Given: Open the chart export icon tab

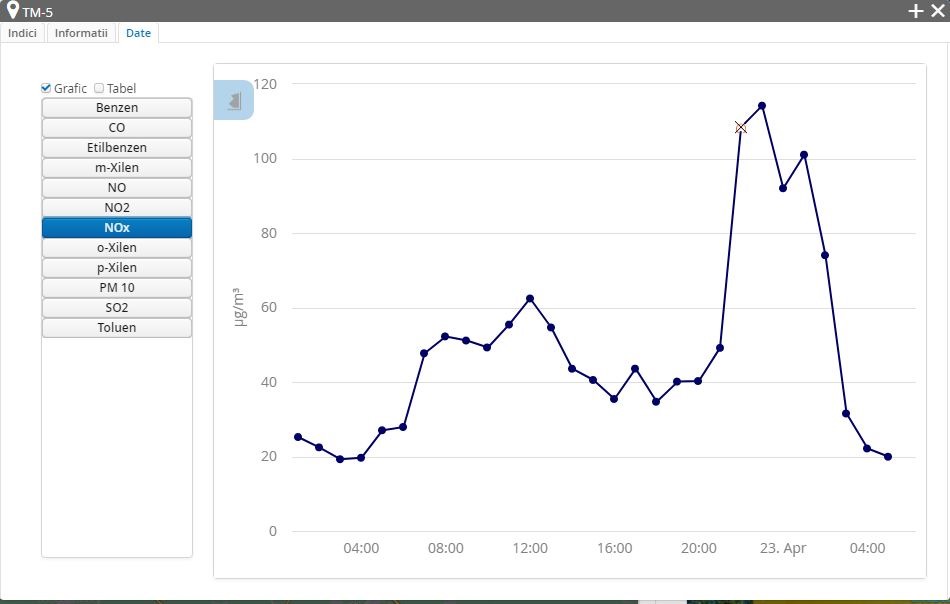Looking at the screenshot, I should 234,101.
